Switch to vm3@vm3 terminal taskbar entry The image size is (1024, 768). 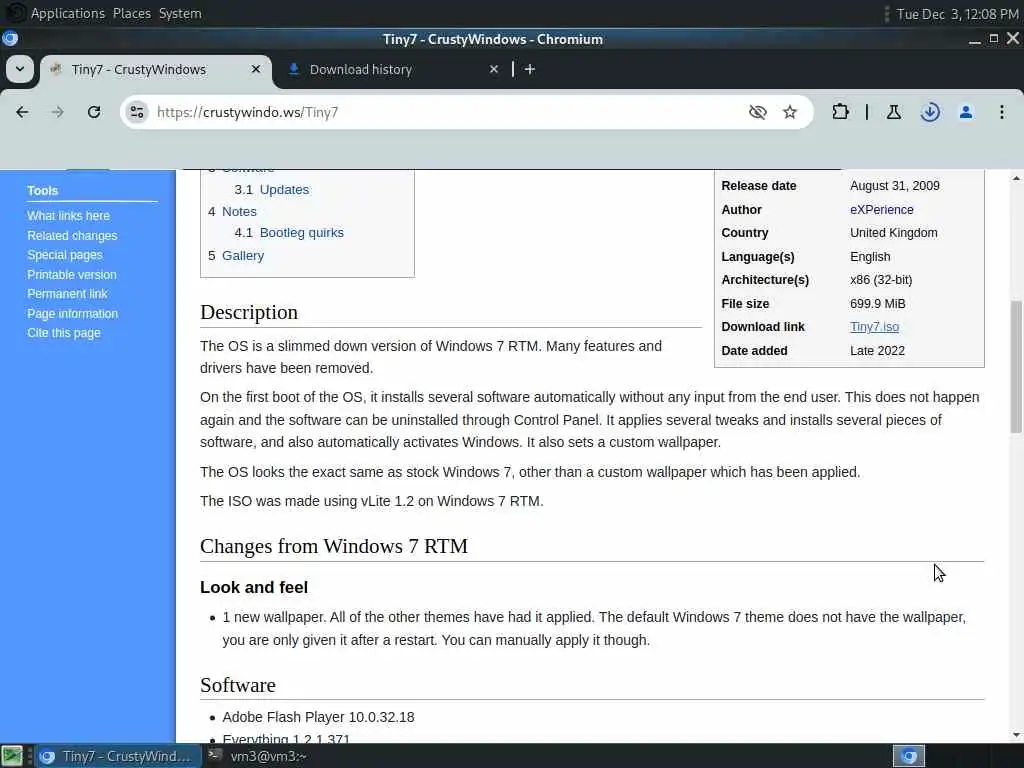[x=258, y=756]
